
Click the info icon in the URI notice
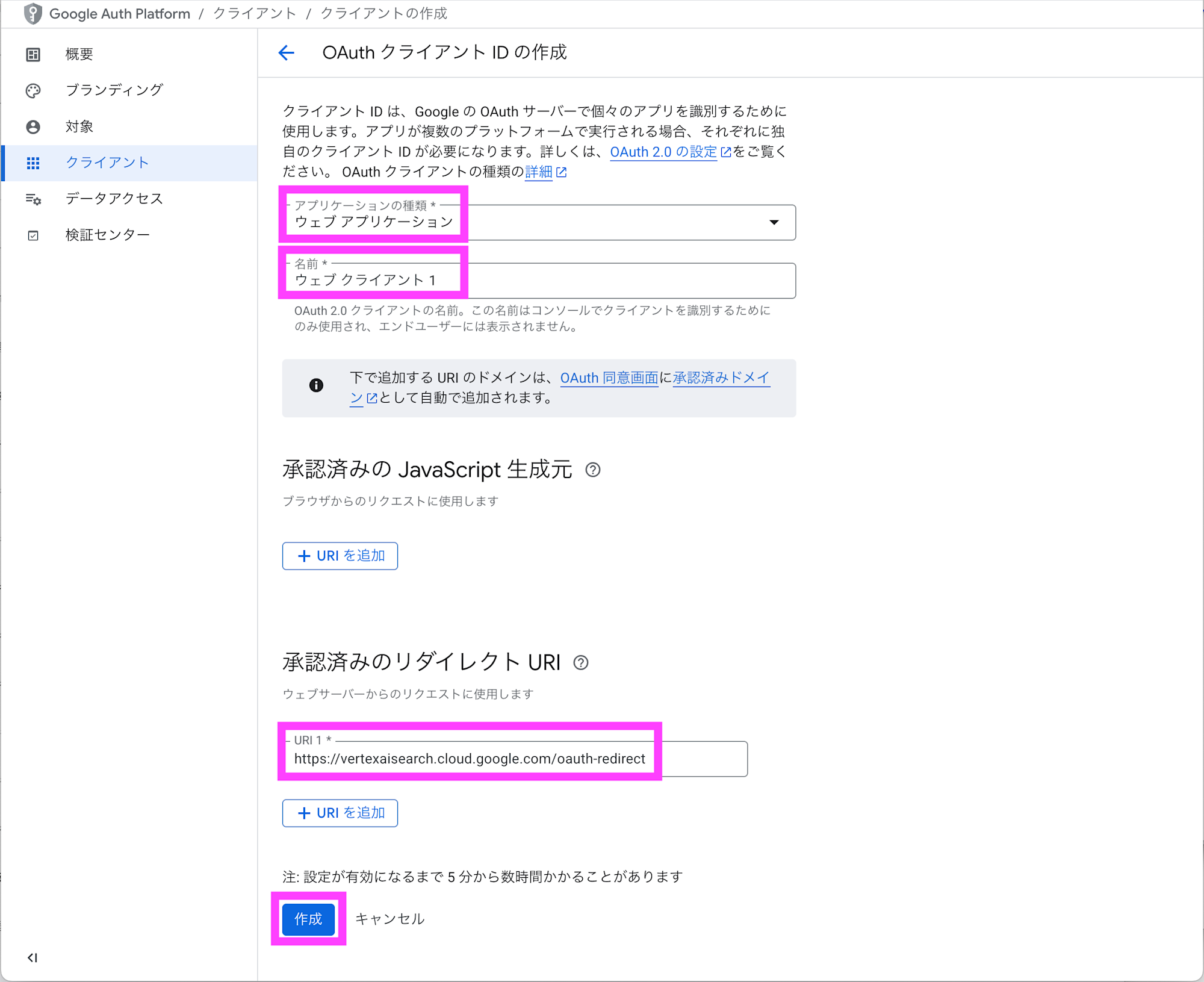[316, 385]
